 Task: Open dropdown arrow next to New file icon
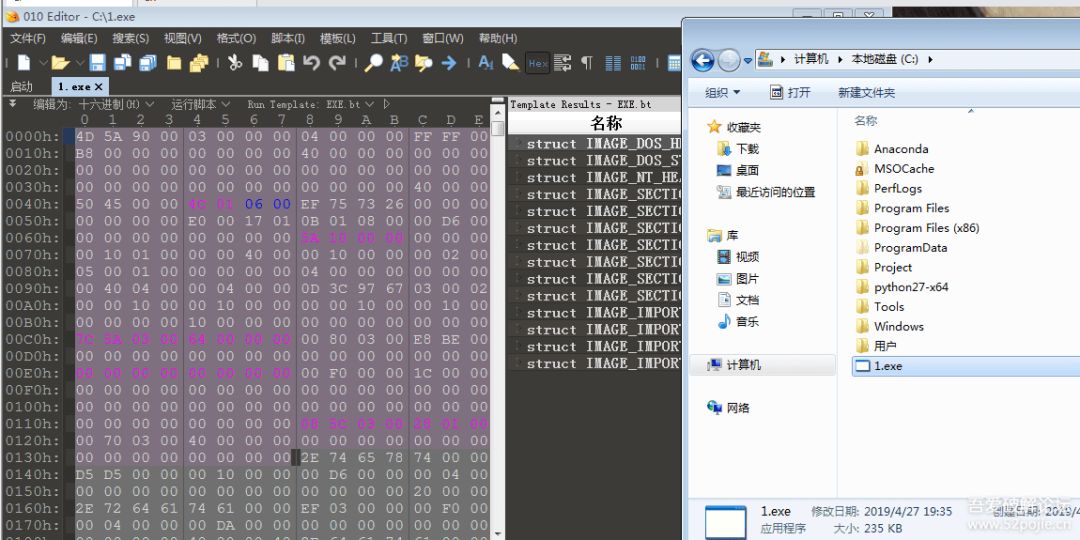[x=42, y=63]
